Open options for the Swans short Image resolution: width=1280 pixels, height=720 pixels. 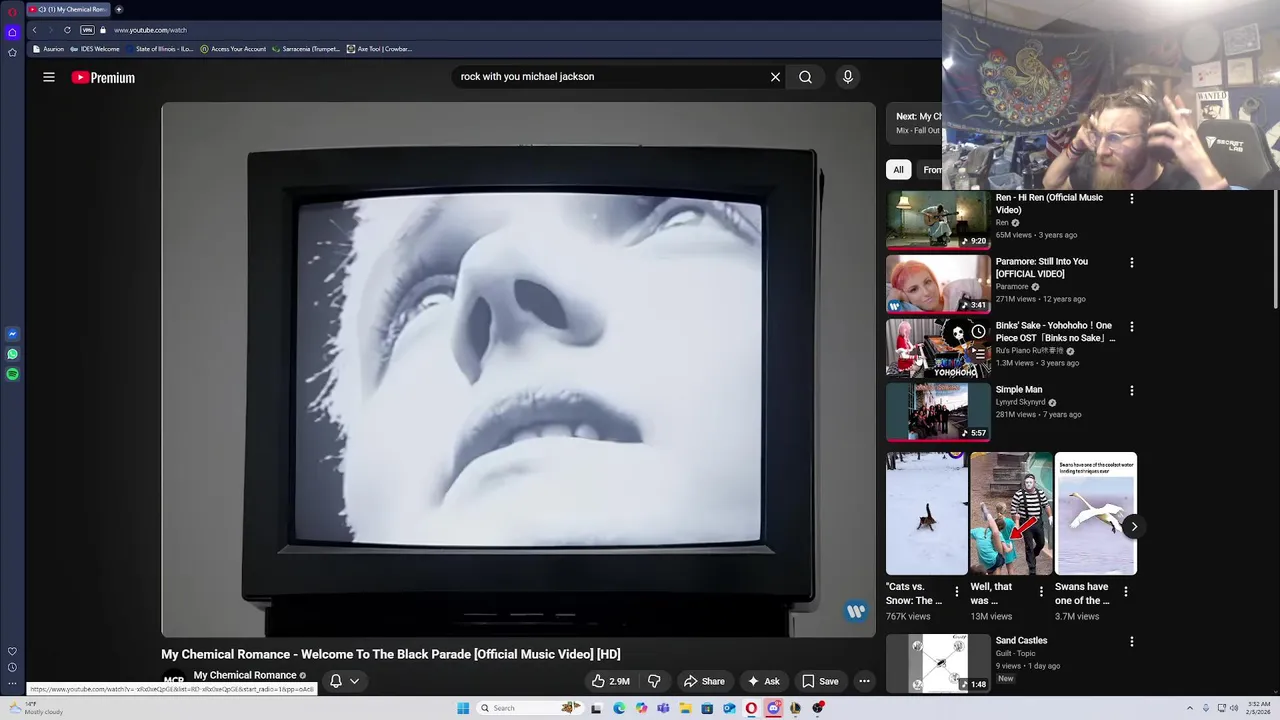pyautogui.click(x=1126, y=592)
